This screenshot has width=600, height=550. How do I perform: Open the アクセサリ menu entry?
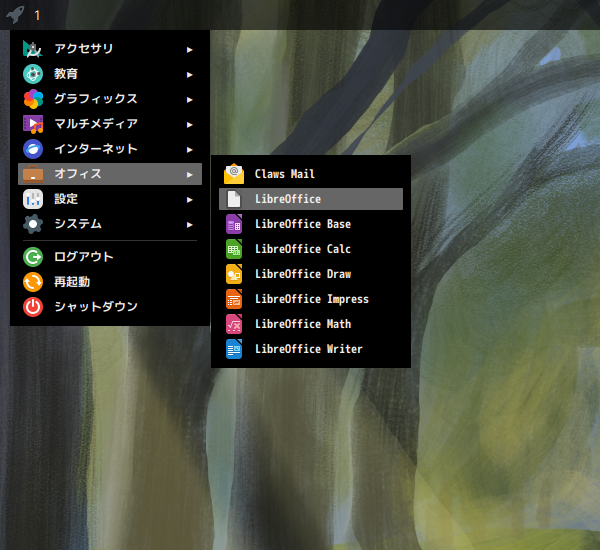tap(110, 49)
